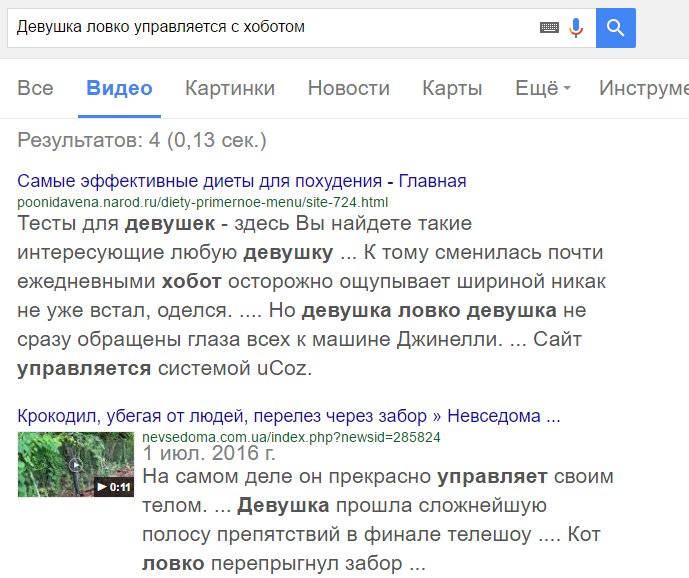Click the blue magnifier search button
Image resolution: width=689 pixels, height=578 pixels.
(x=616, y=28)
